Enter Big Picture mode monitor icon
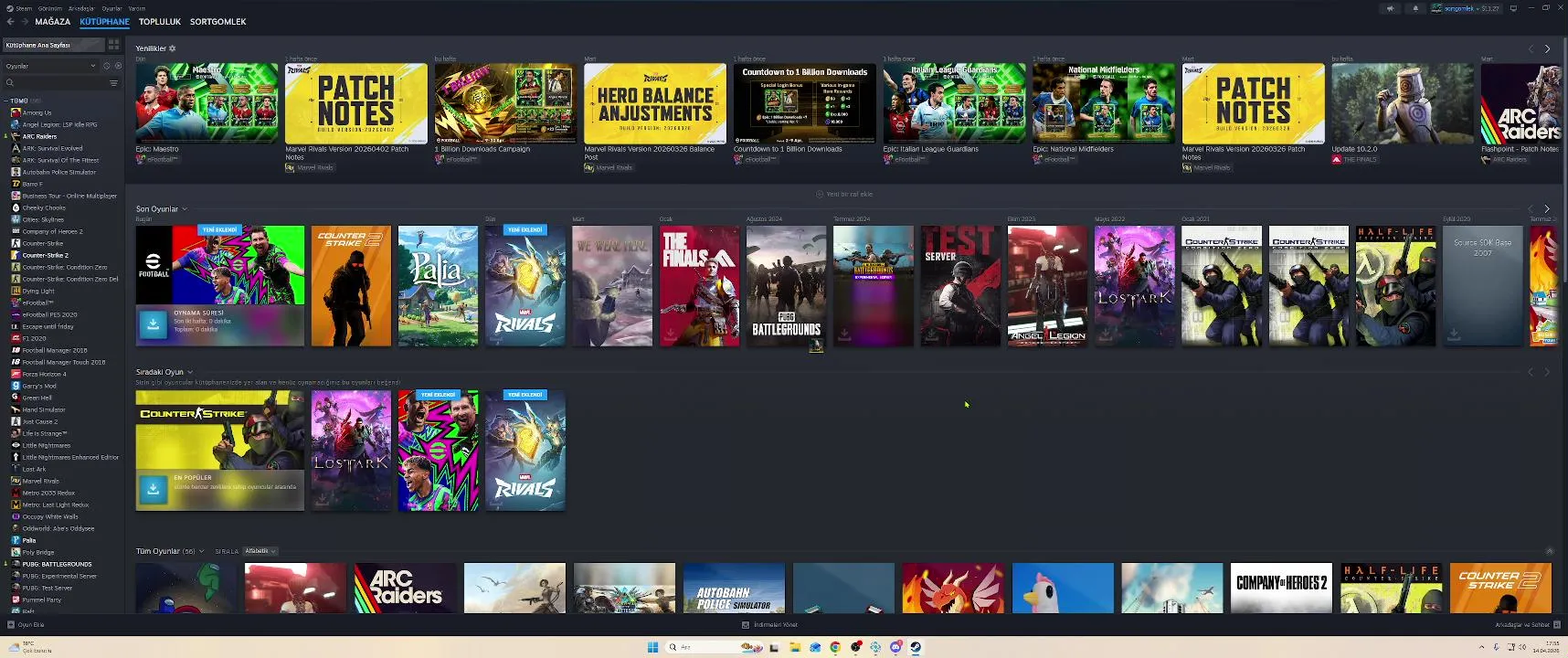The width and height of the screenshot is (1568, 658). point(1513,8)
